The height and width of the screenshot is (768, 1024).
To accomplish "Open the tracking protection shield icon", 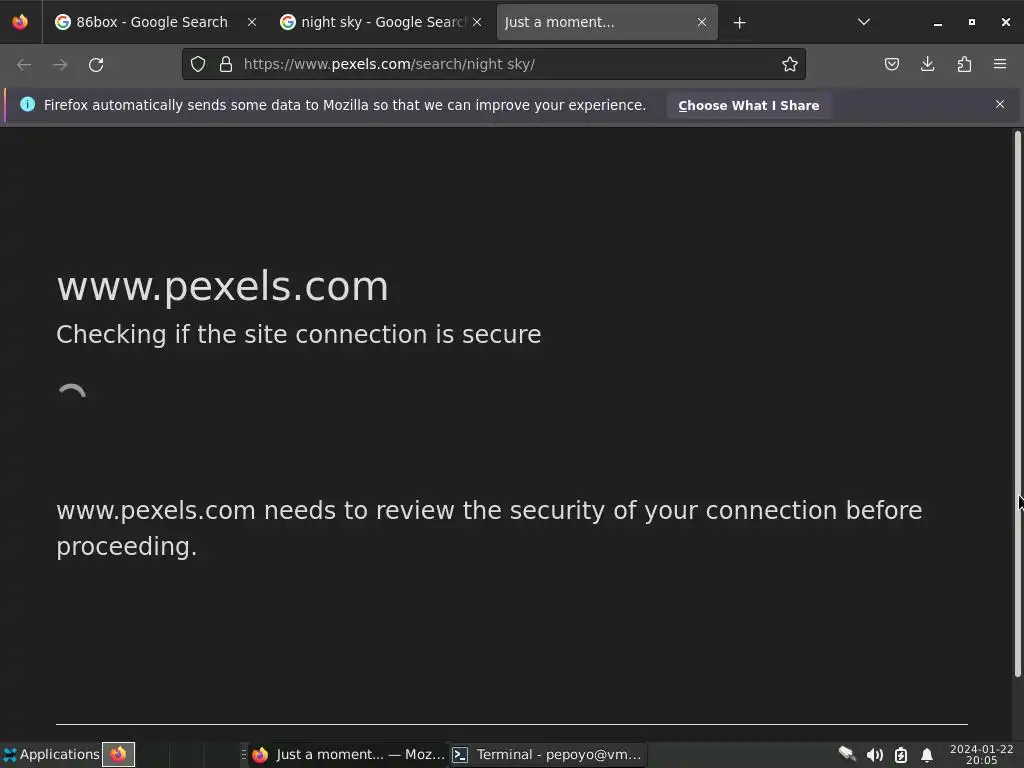I will coord(198,64).
